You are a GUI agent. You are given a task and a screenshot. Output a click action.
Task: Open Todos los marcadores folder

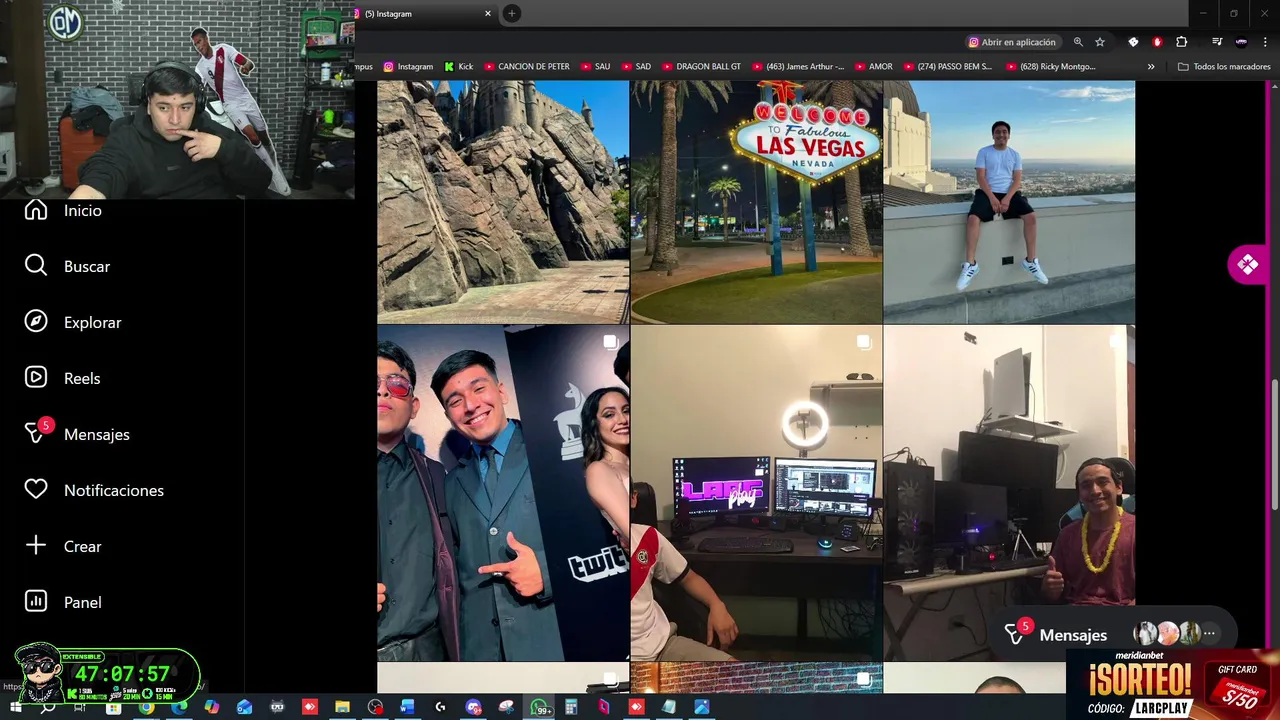[x=1224, y=67]
